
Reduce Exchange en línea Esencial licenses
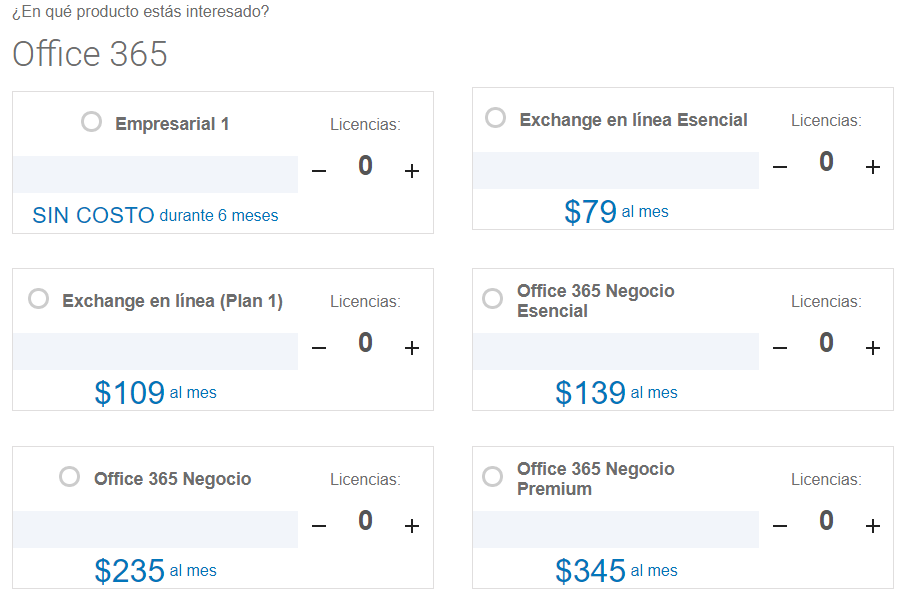pyautogui.click(x=780, y=167)
